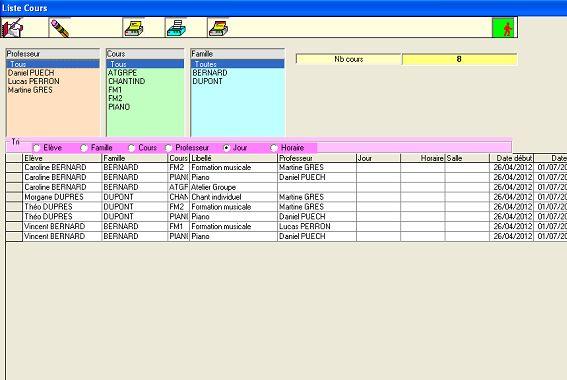Click the edit note icon with pen
This screenshot has height=380, width=567.
click(x=13, y=28)
